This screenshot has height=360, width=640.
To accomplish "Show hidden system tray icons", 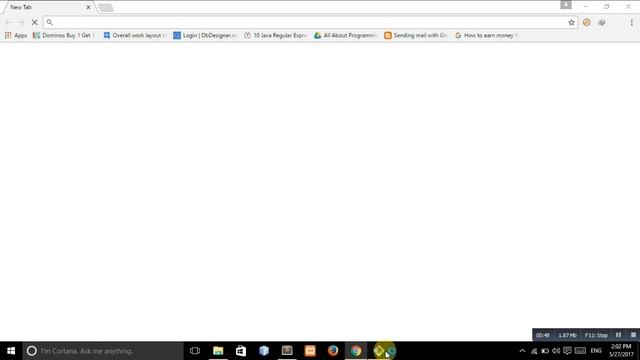I will pos(522,351).
